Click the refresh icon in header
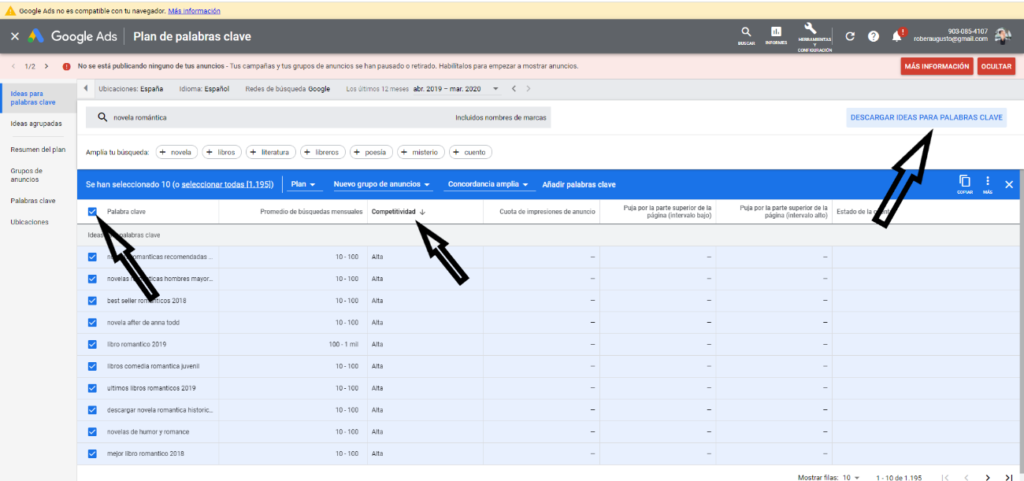The width and height of the screenshot is (1024, 481). tap(850, 37)
